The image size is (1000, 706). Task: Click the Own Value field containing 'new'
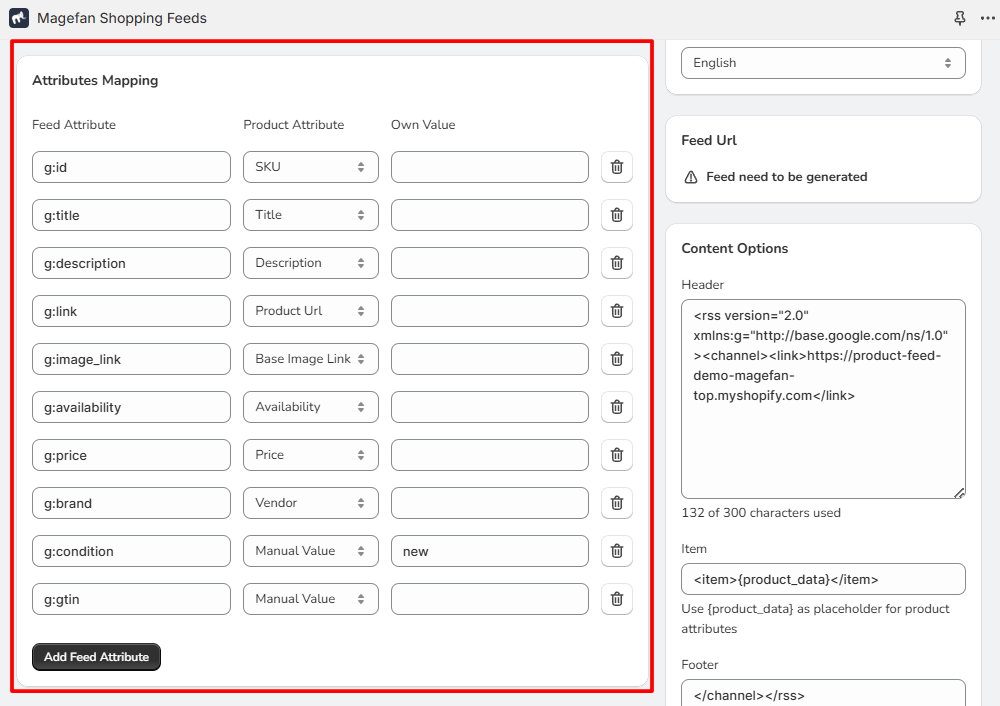(490, 551)
